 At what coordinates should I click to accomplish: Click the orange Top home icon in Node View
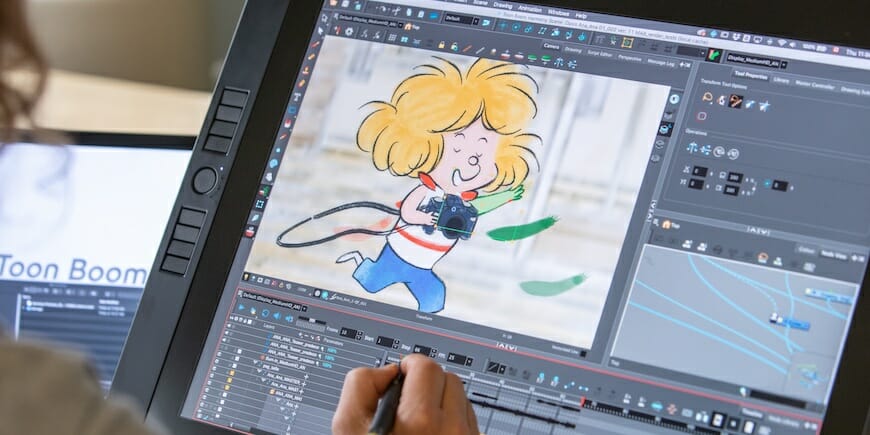click(666, 225)
